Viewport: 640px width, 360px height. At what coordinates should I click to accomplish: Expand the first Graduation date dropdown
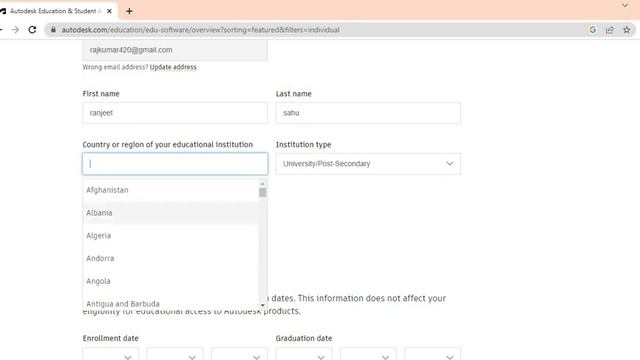304,355
